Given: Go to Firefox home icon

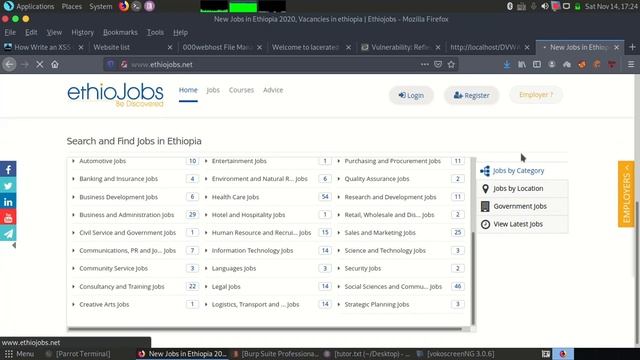Looking at the screenshot, I should [x=55, y=64].
